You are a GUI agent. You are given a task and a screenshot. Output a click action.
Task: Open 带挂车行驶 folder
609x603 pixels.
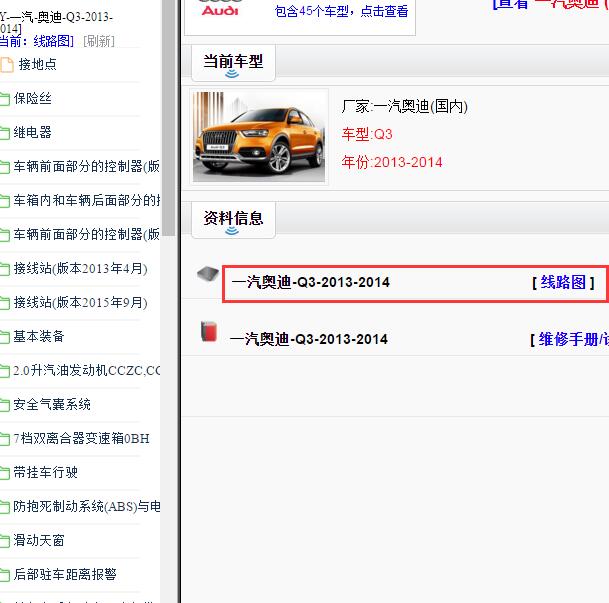tap(45, 472)
